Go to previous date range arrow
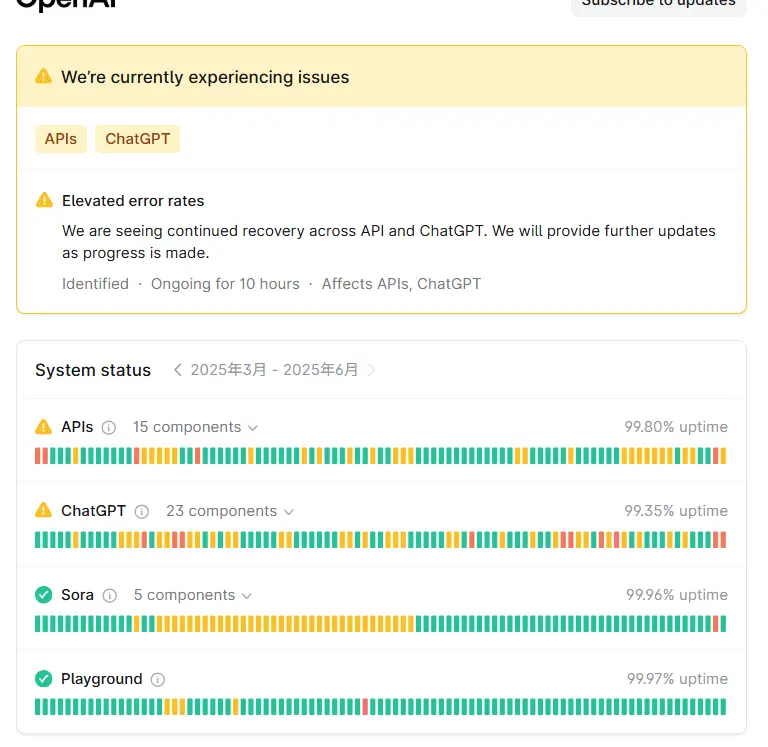 tap(178, 370)
